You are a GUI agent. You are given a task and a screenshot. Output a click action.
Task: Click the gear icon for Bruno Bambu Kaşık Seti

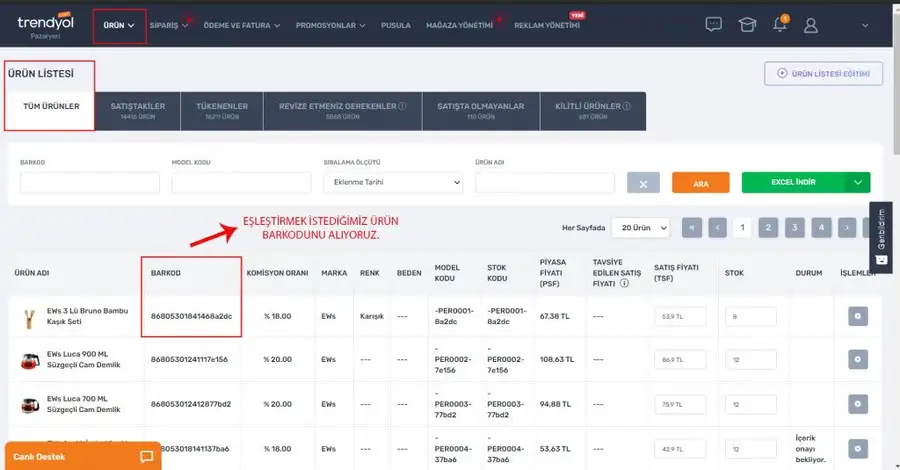coord(858,316)
